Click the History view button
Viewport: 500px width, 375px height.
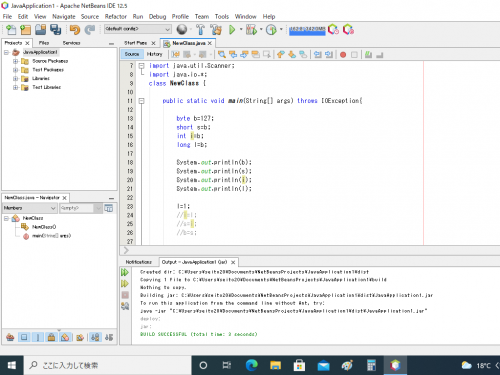[154, 54]
